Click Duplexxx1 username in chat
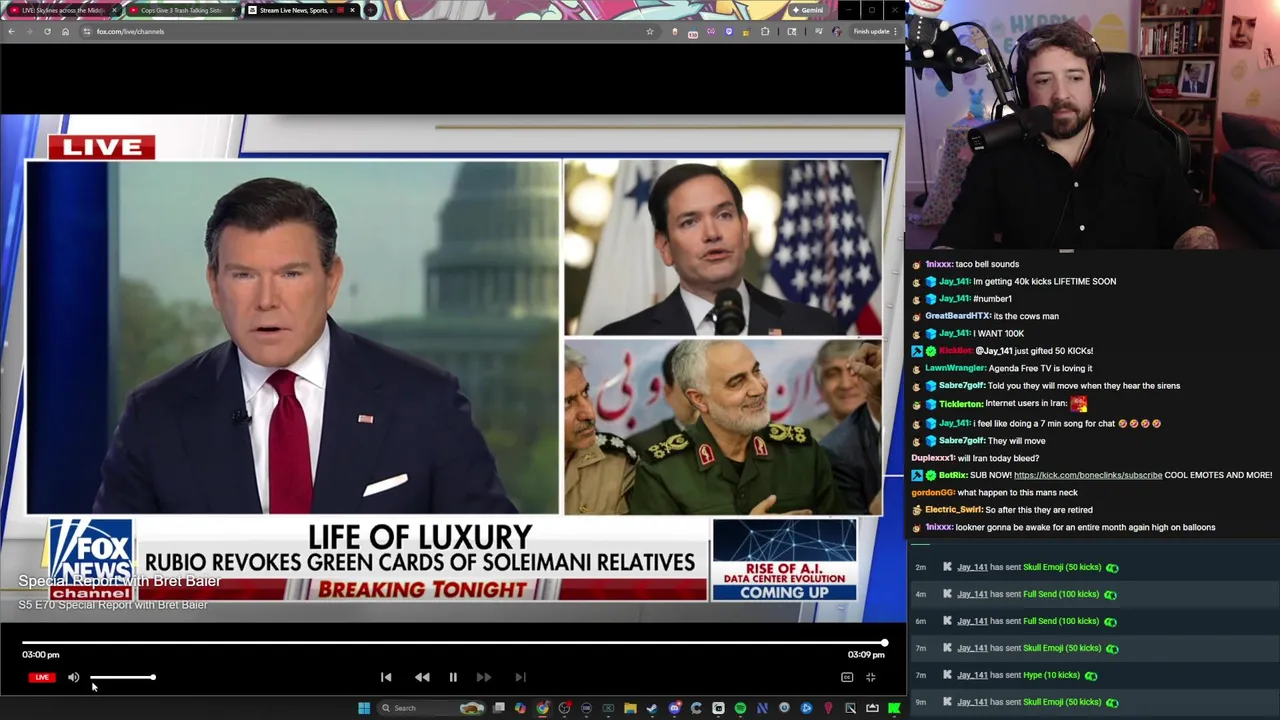Screen dimensions: 1280x720 (x=933, y=458)
